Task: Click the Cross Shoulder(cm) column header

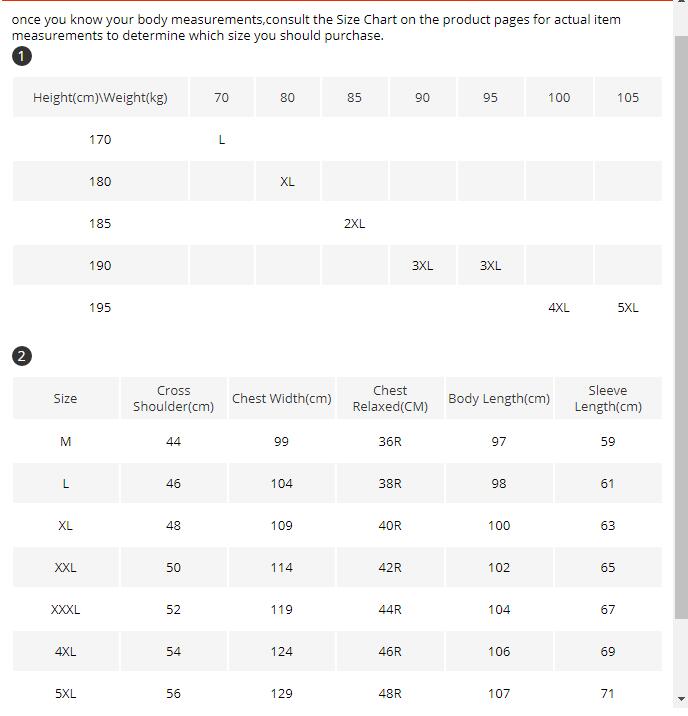Action: coord(173,398)
